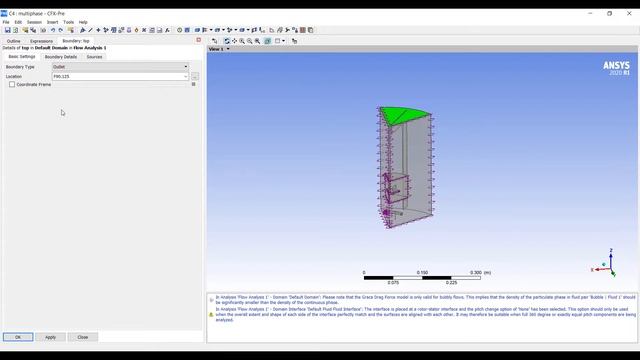Click the red close icon of the details panel
The image size is (640, 360).
[x=199, y=40]
